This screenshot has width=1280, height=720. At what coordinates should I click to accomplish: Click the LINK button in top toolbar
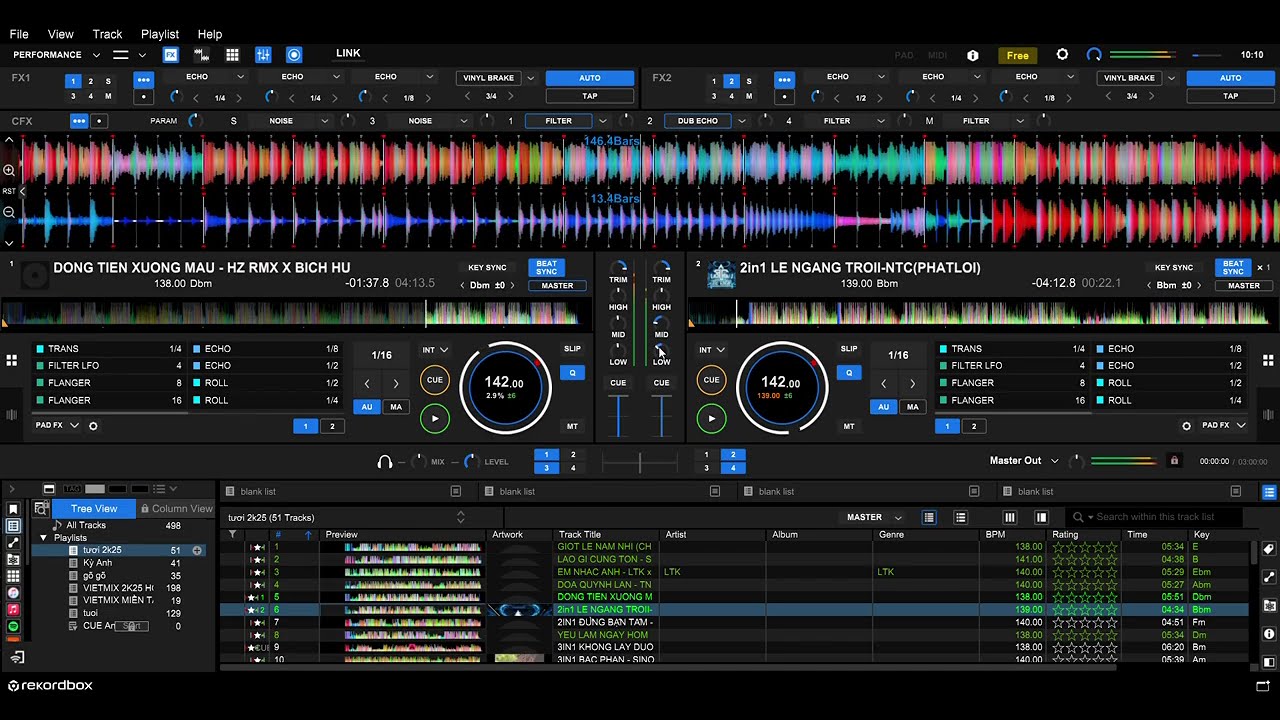click(348, 54)
